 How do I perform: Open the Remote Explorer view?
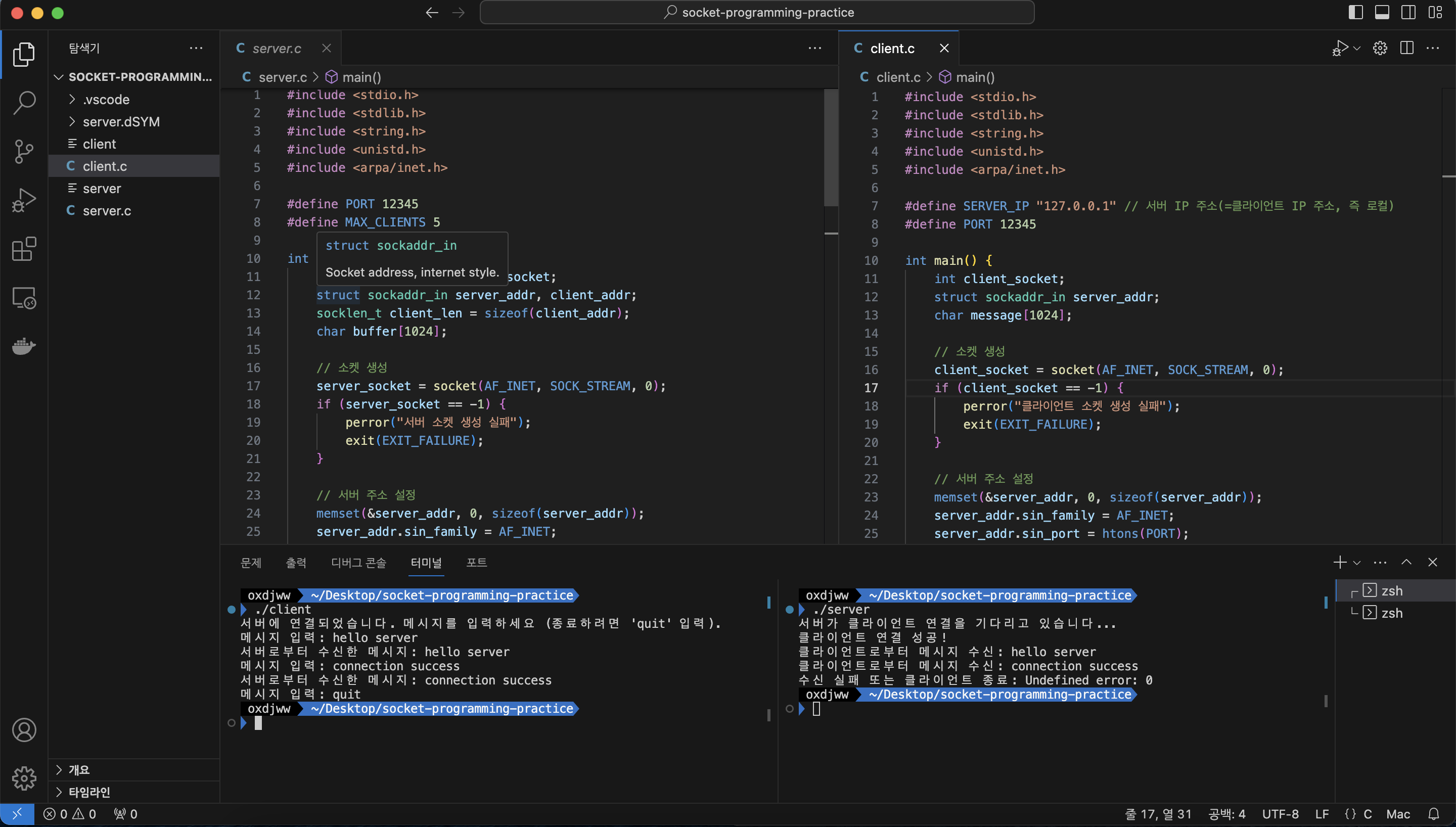tap(24, 298)
